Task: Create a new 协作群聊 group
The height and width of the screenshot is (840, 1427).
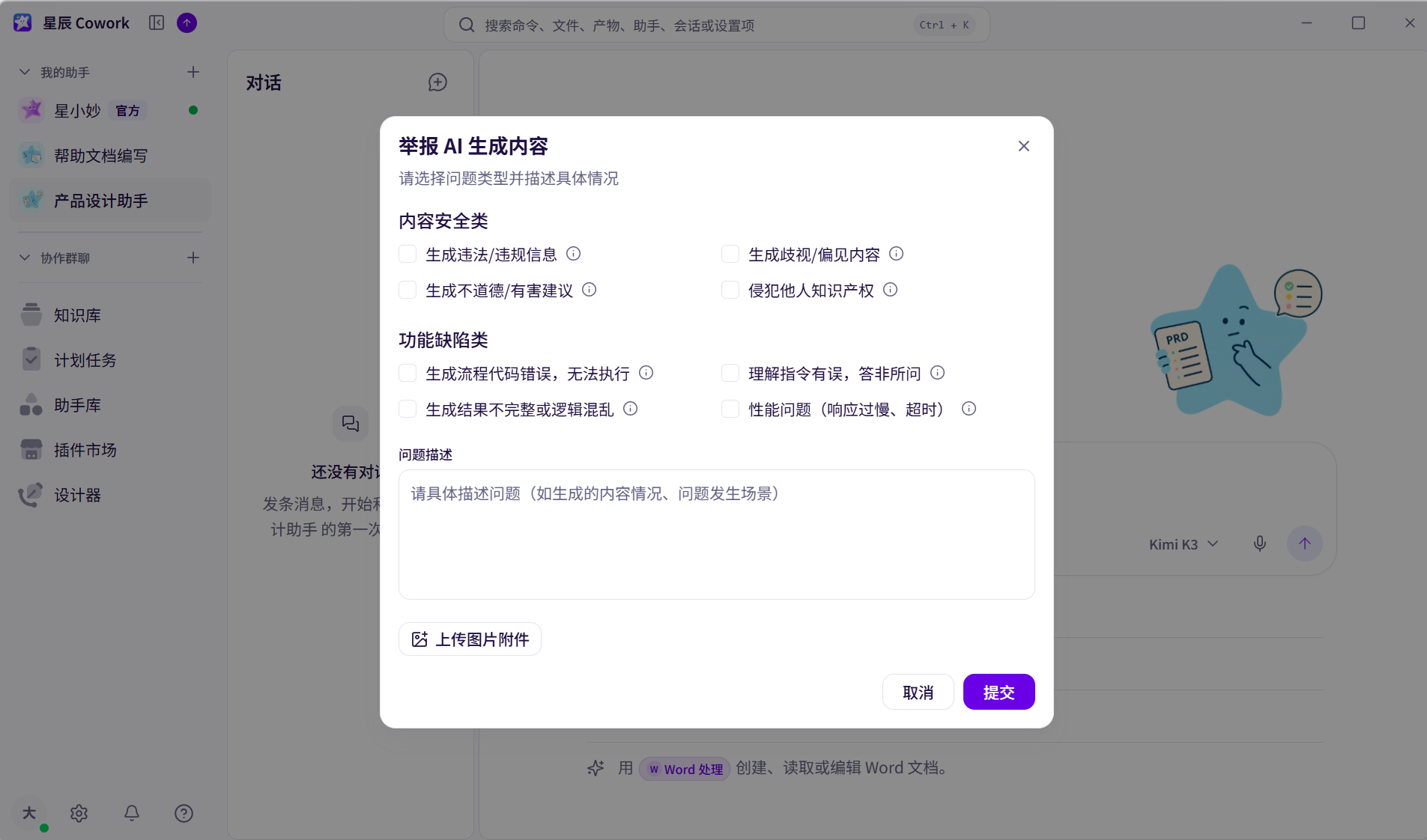Action: pyautogui.click(x=193, y=258)
